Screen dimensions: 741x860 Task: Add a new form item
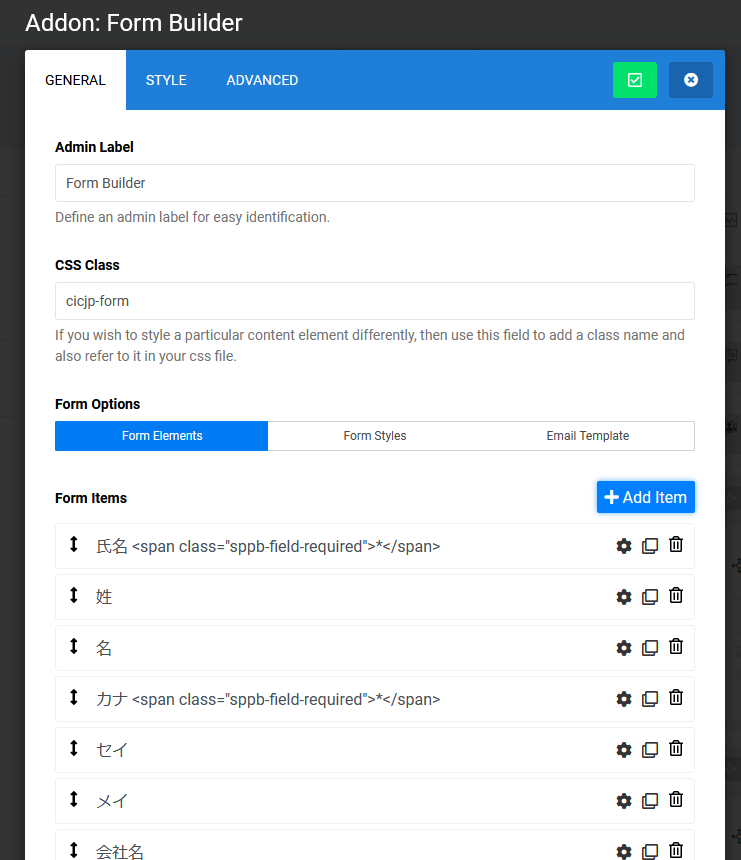(645, 497)
